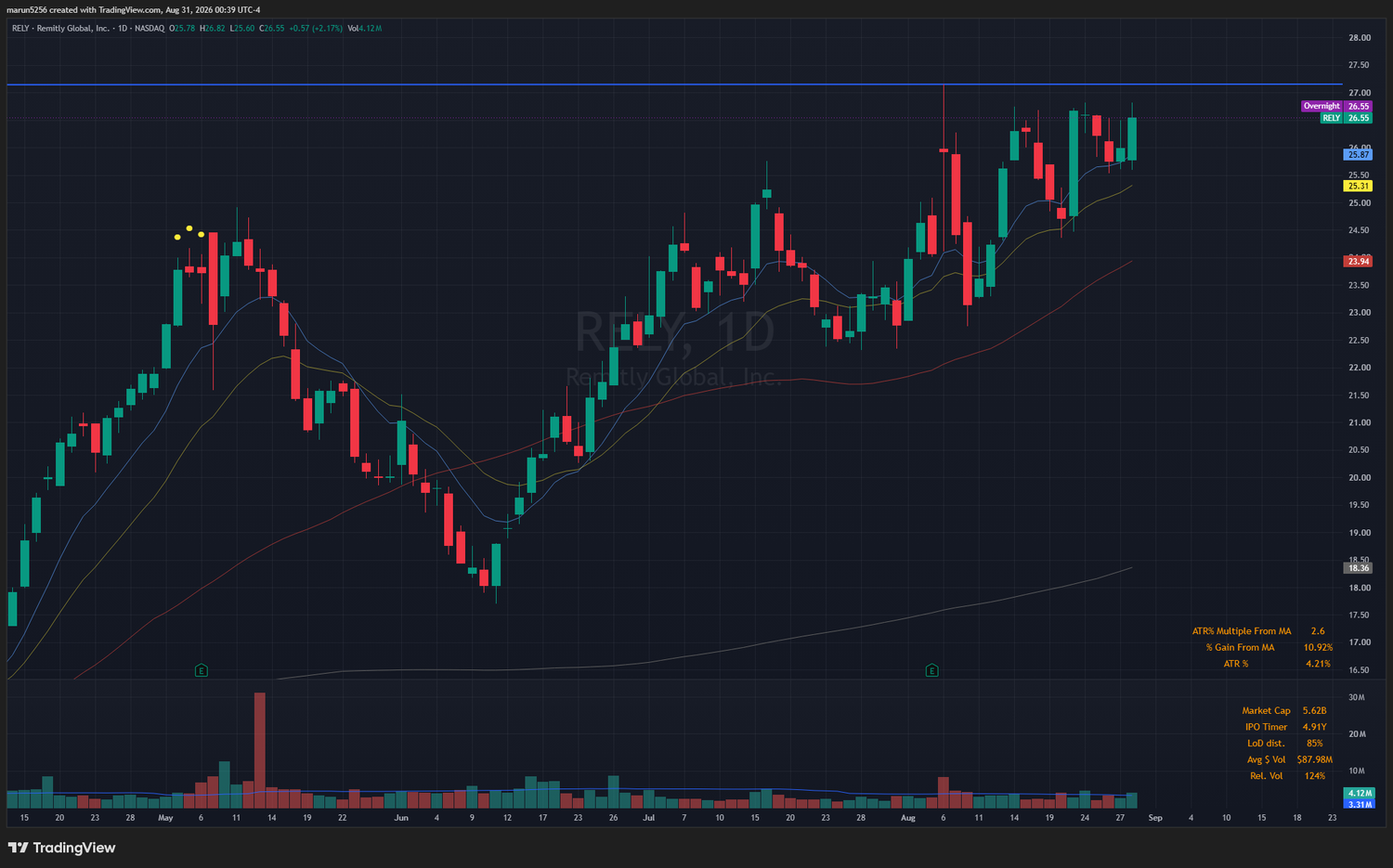Screen dimensions: 1393x868
Task: Click the 20.00 price axis label
Action: coord(1360,478)
